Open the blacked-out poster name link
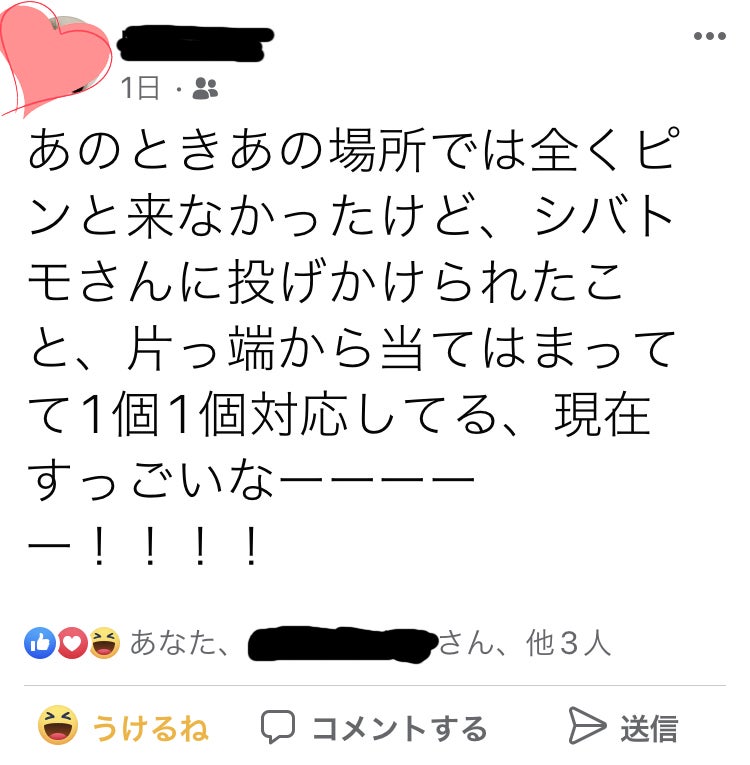Image resolution: width=750 pixels, height=765 pixels. 196,44
